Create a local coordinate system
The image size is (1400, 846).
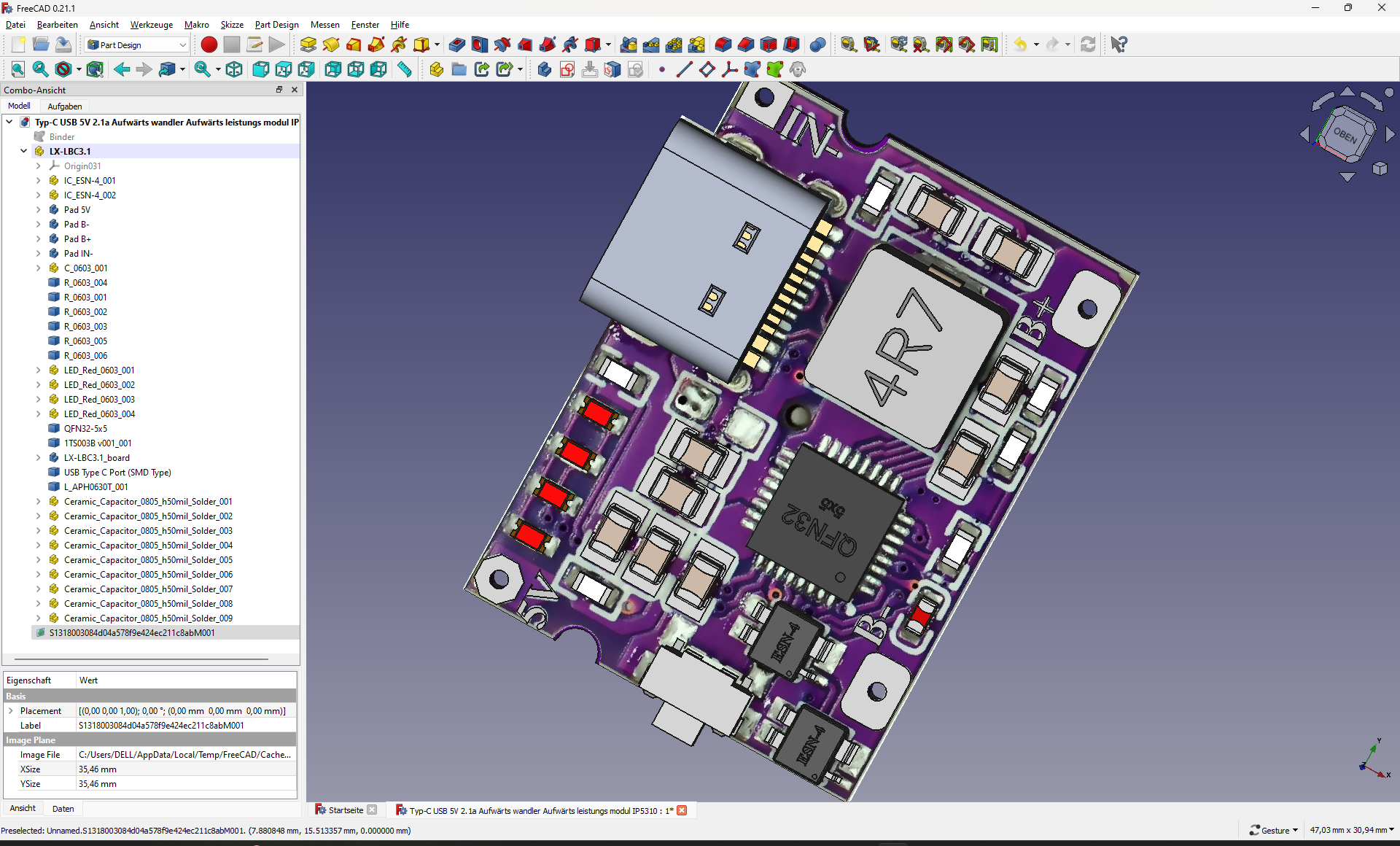tap(730, 69)
